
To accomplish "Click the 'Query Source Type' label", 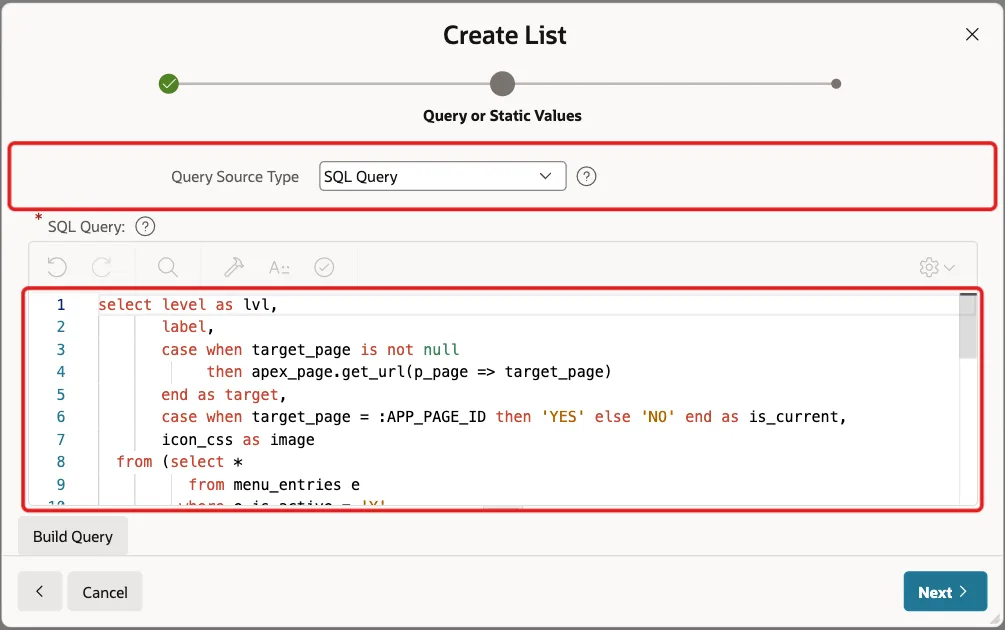I will 235,177.
